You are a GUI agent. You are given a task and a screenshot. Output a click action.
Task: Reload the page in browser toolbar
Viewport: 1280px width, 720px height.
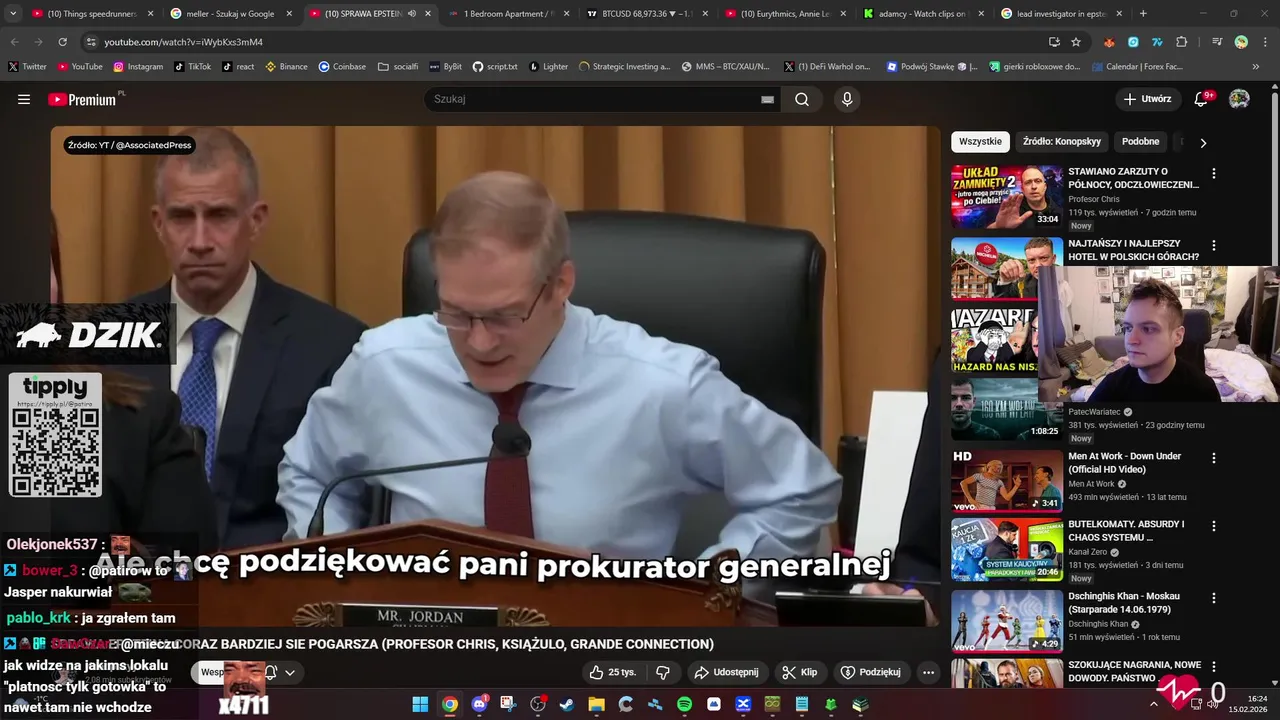click(x=63, y=42)
